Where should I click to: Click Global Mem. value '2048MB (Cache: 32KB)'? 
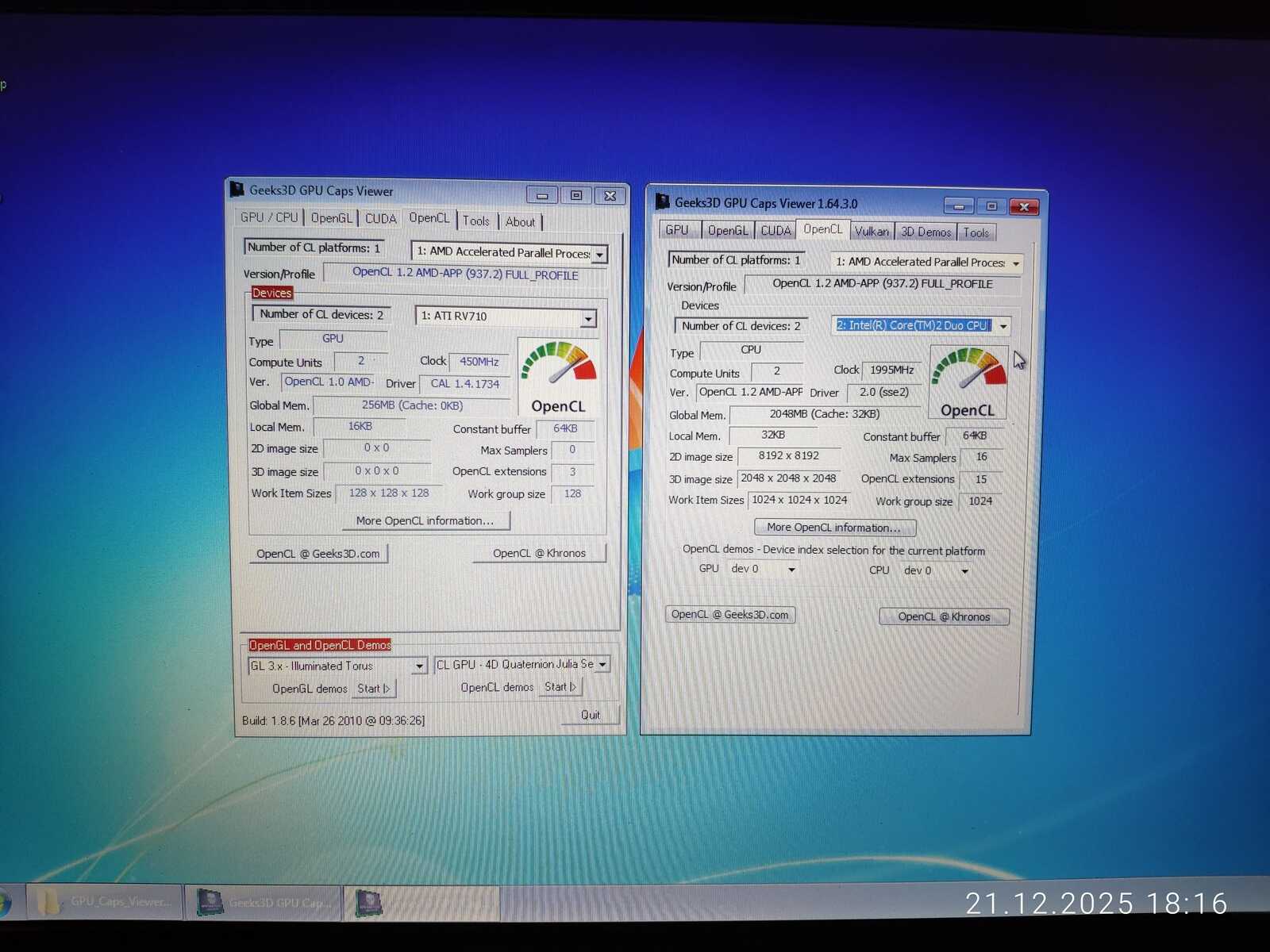click(825, 414)
